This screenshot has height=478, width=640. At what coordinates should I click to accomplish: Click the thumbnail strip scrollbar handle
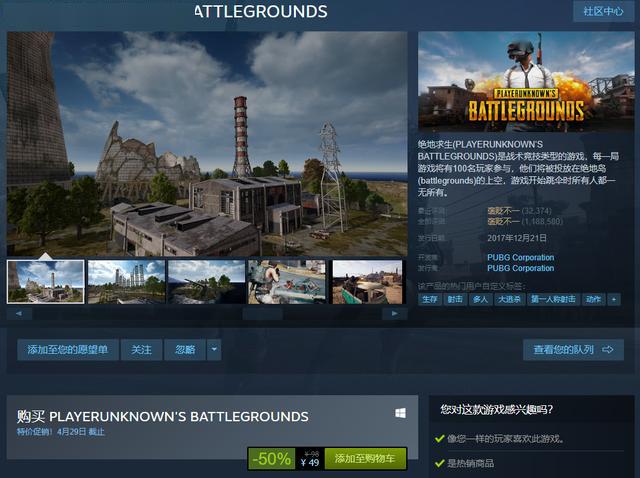coord(262,313)
